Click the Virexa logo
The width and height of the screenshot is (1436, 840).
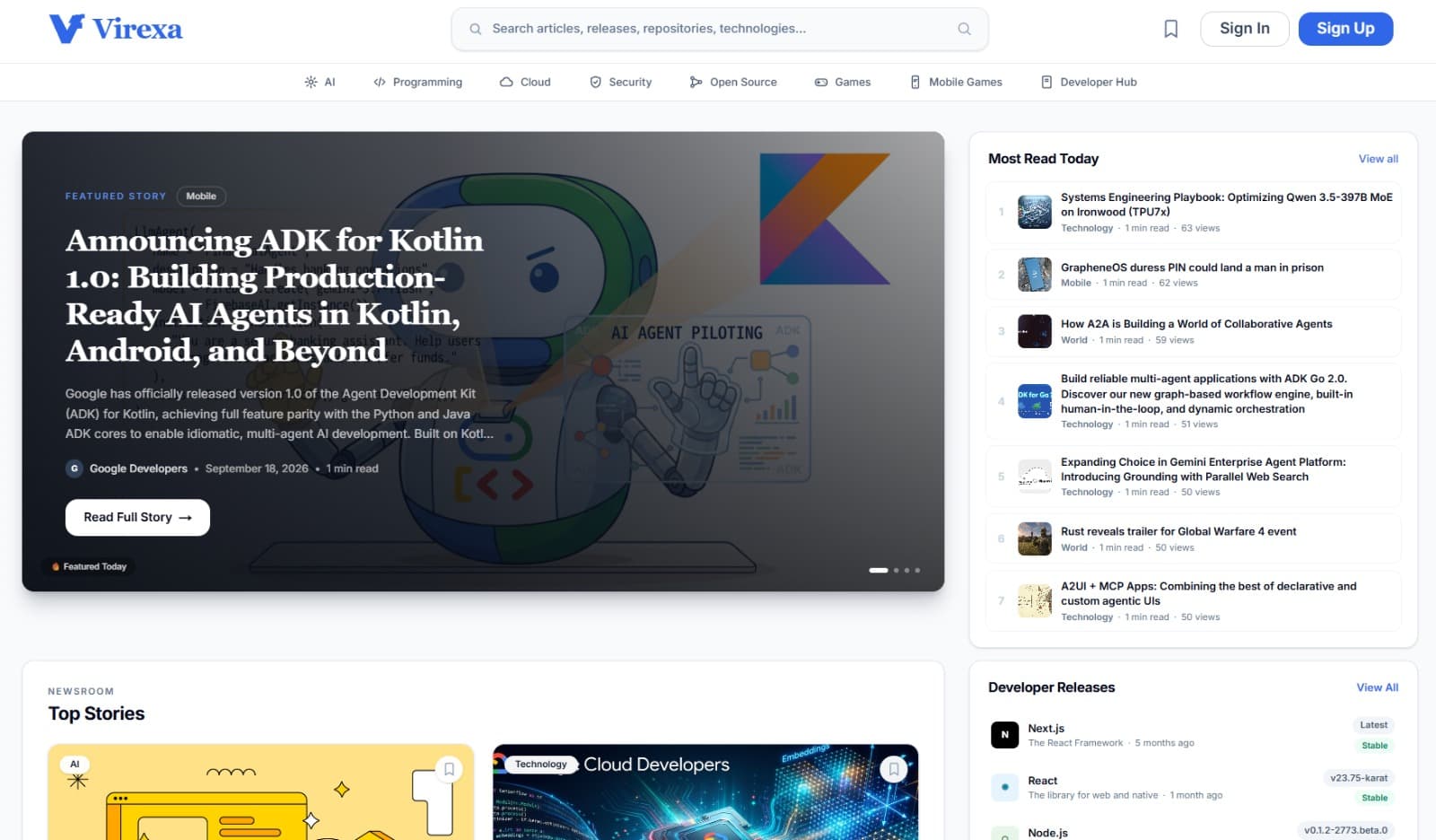pos(116,29)
